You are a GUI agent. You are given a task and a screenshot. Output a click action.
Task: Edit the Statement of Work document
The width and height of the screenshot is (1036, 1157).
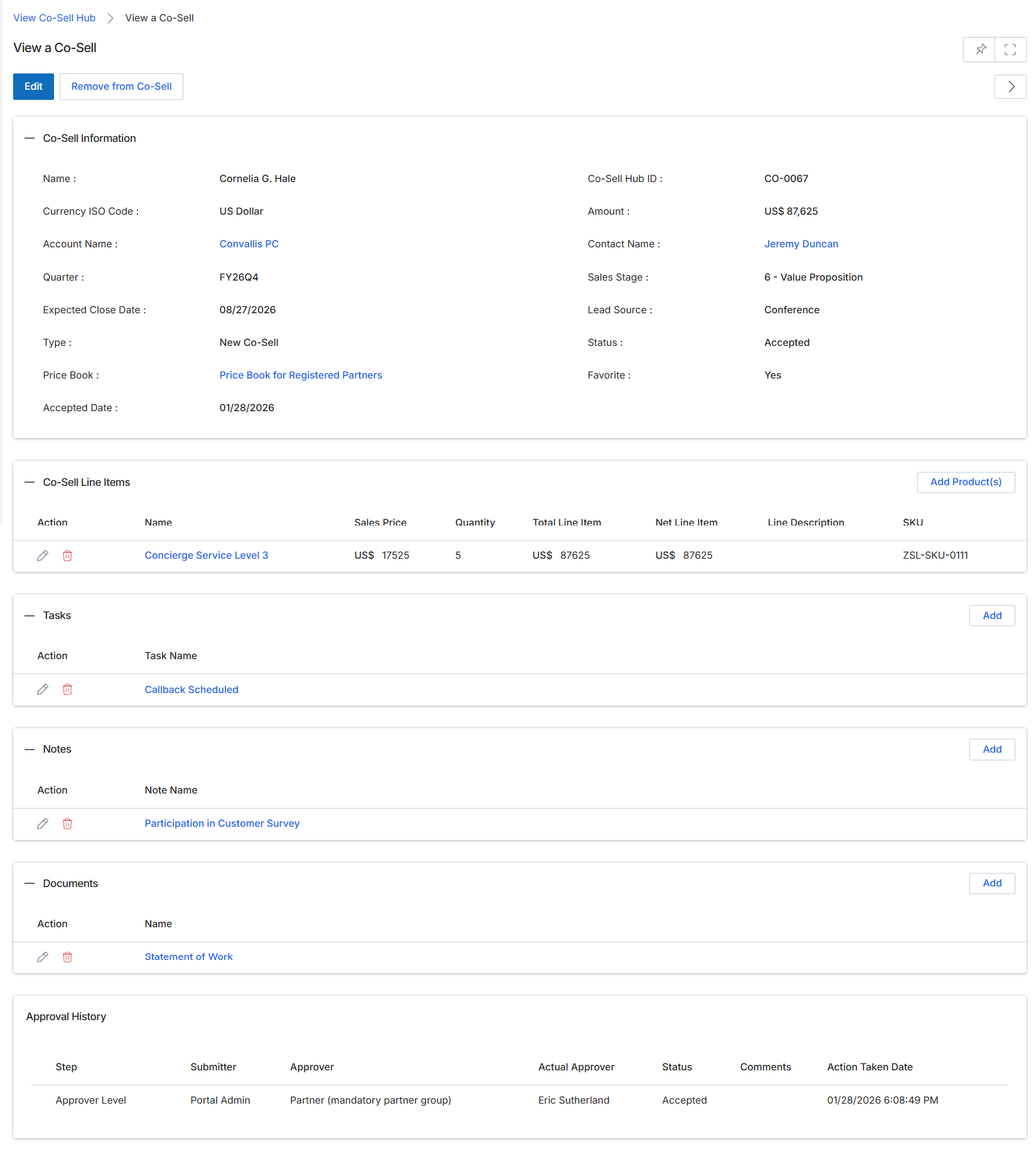pos(43,957)
